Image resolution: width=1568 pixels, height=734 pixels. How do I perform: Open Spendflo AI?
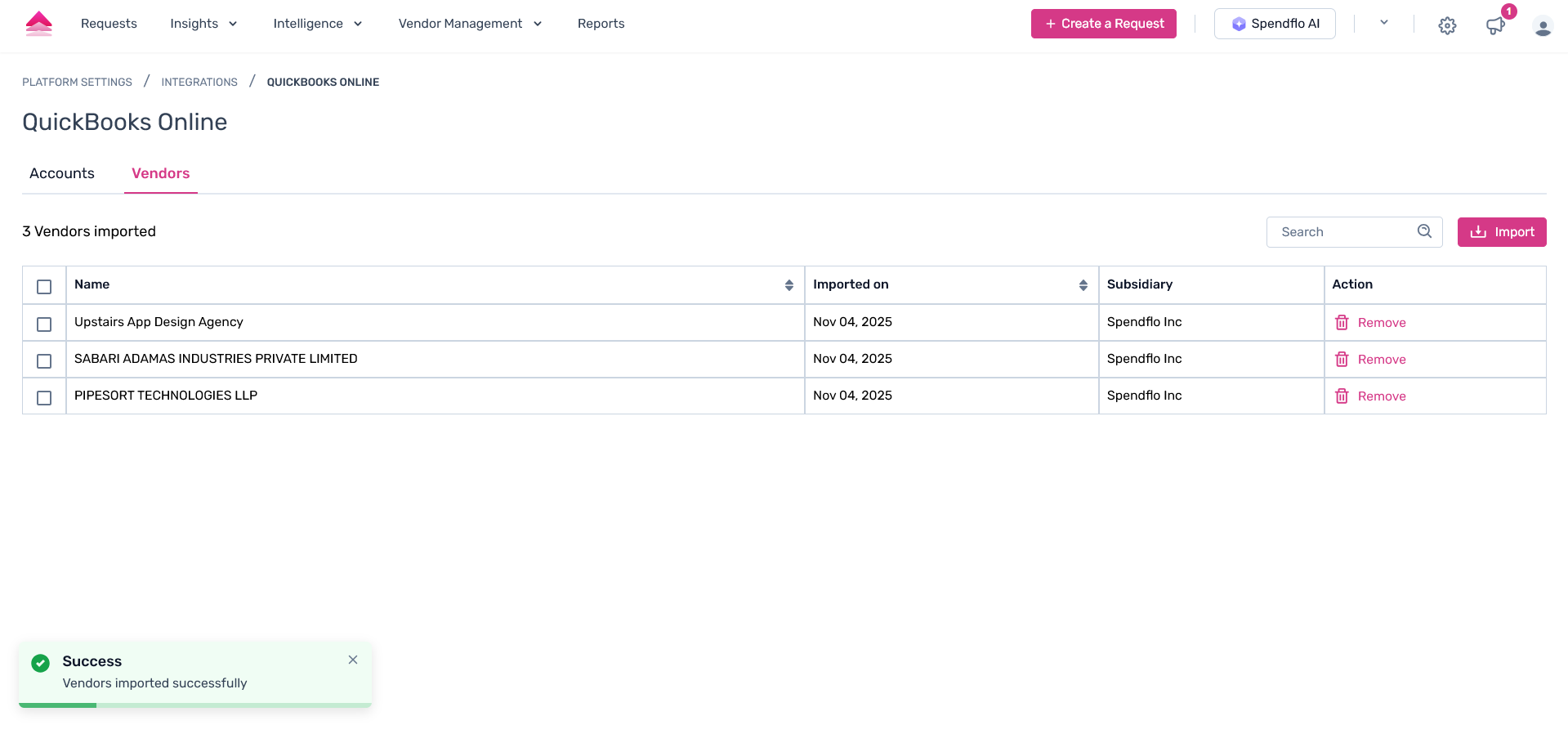coord(1275,24)
